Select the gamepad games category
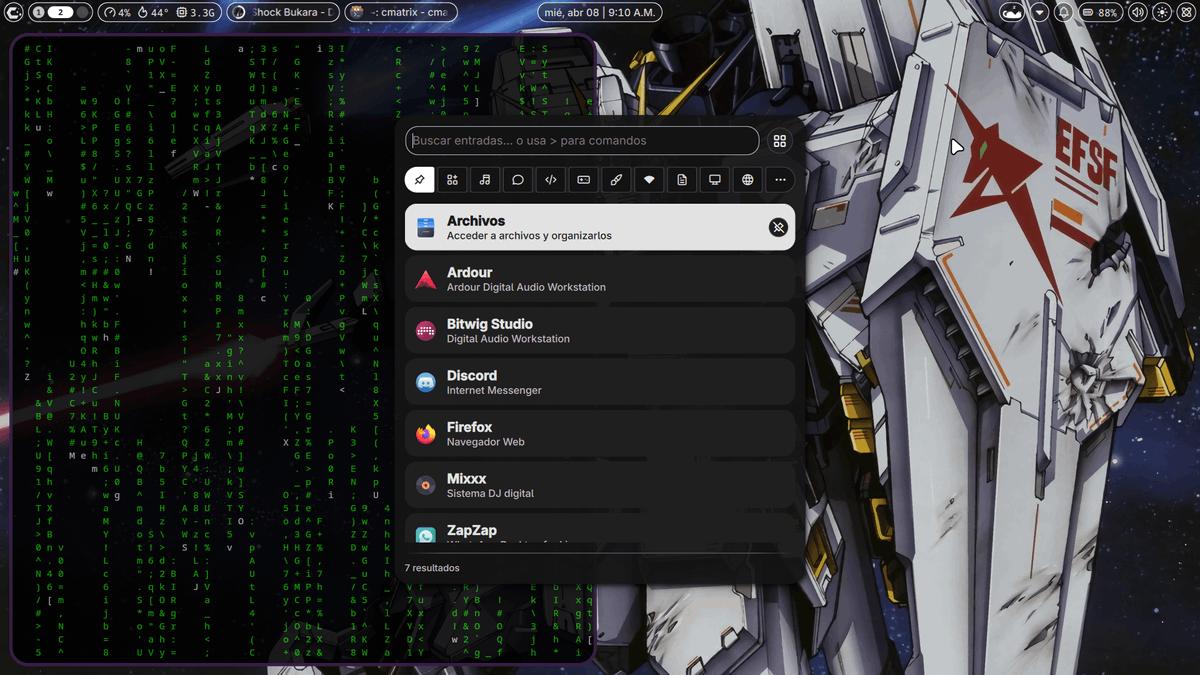Viewport: 1200px width, 675px height. 583,180
